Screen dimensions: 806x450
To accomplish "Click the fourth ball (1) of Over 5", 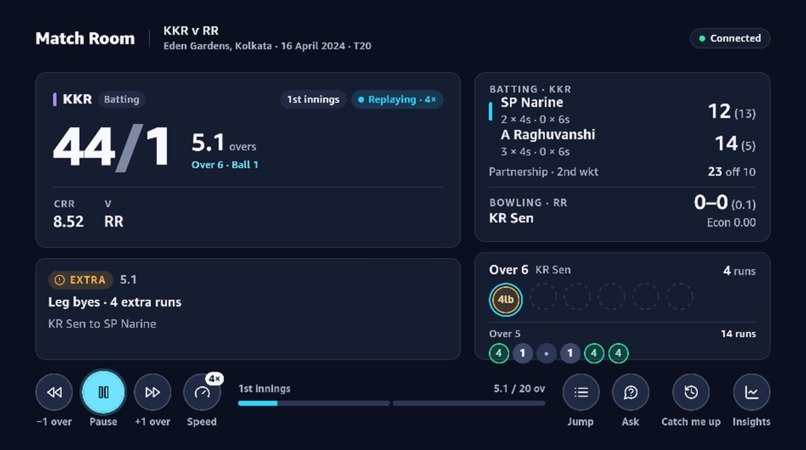I will (570, 353).
